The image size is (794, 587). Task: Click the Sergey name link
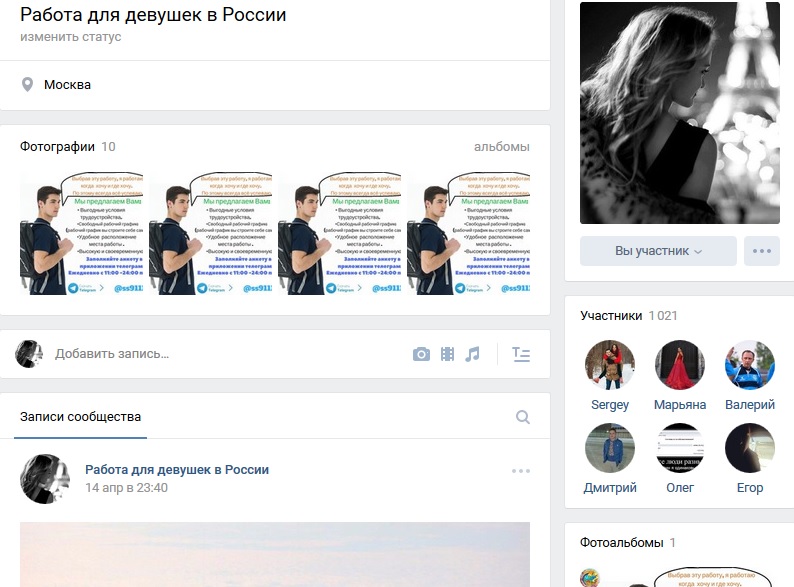[610, 405]
